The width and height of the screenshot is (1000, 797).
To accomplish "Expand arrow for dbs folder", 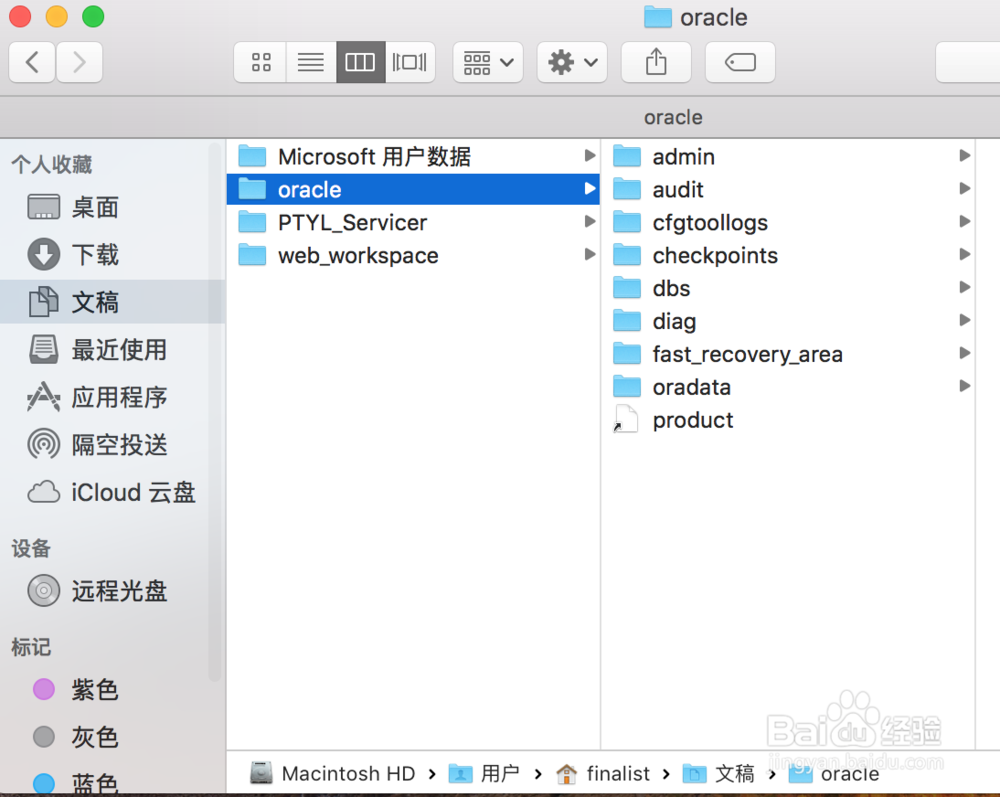I will pos(965,287).
